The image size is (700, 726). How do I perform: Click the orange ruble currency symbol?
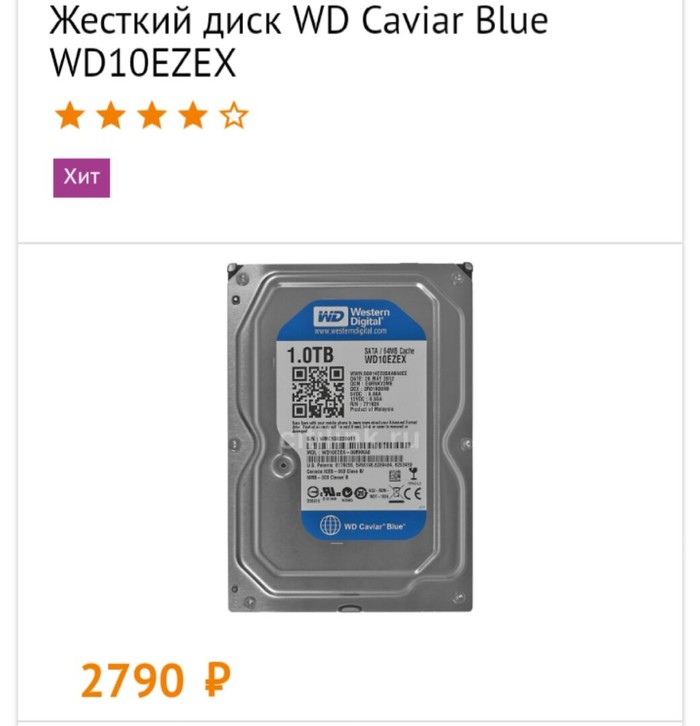217,681
